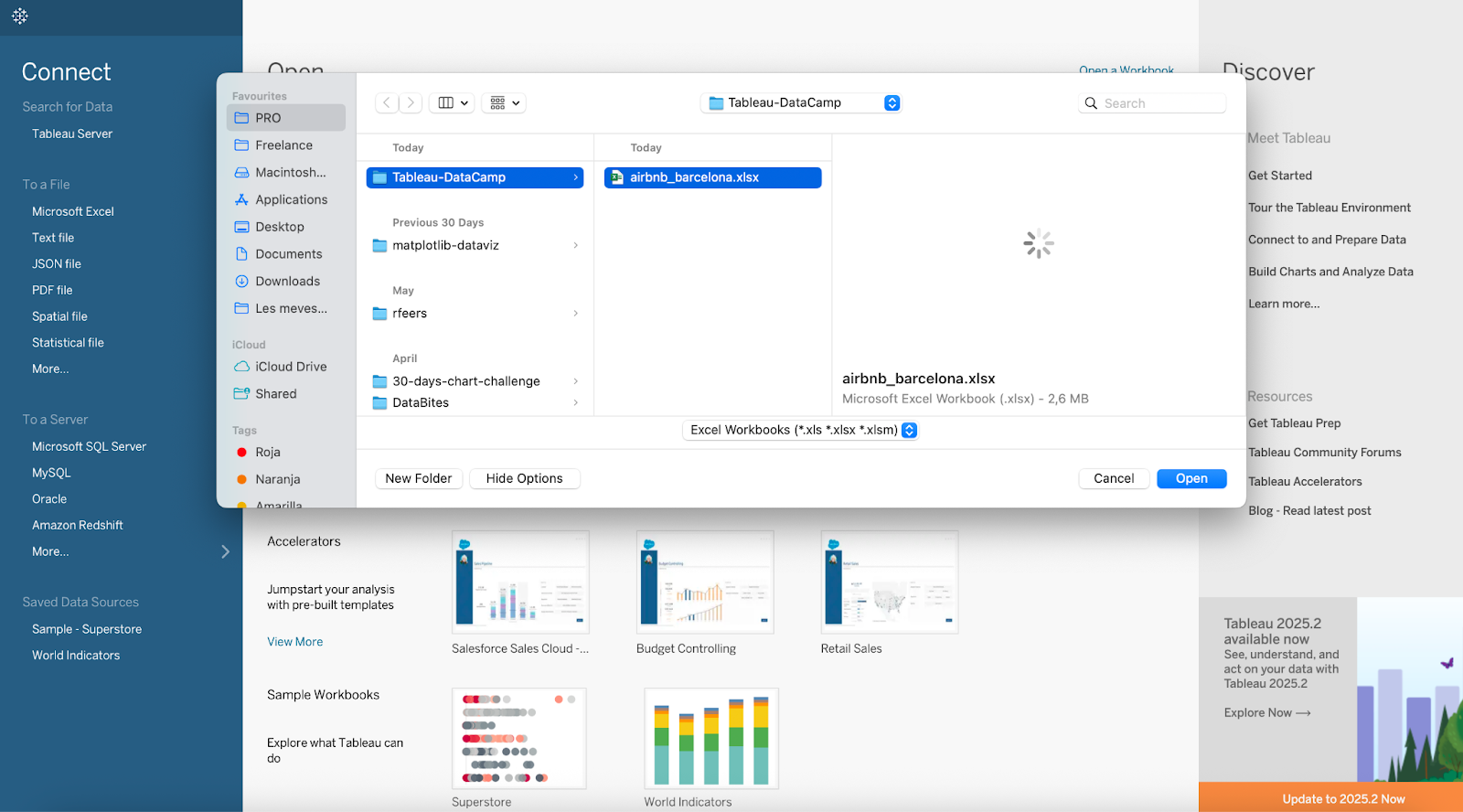Viewport: 1463px width, 812px height.
Task: Select PRO folder in Favourites
Action: tap(286, 118)
